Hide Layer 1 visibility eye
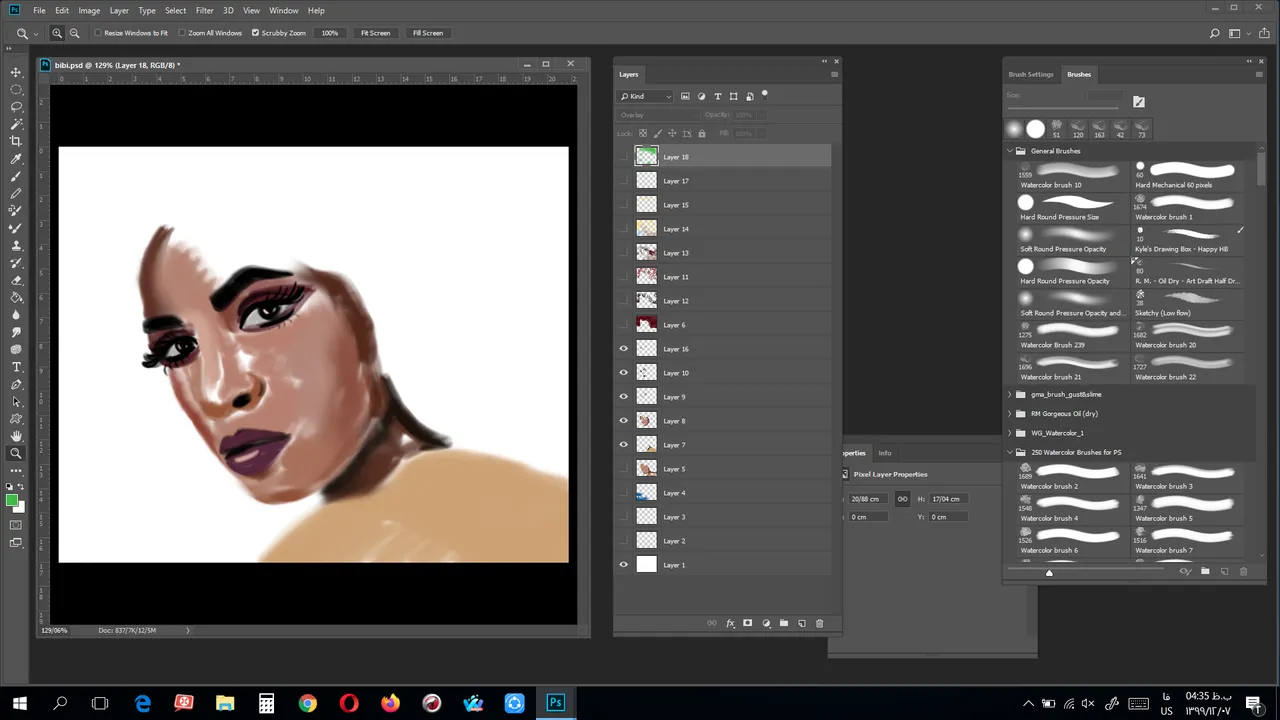 pyautogui.click(x=624, y=565)
